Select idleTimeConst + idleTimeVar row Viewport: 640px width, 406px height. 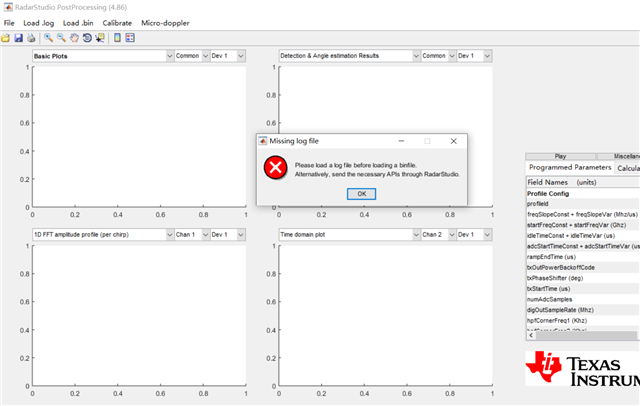[x=583, y=236]
